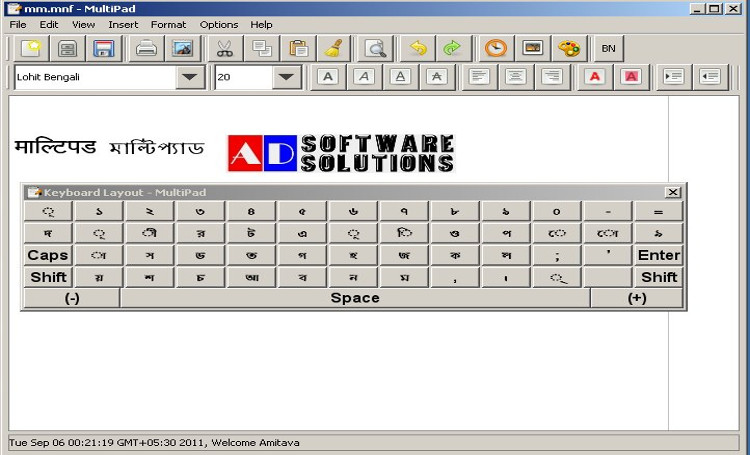Insert date and time via clock icon
The width and height of the screenshot is (750, 455).
[x=496, y=48]
